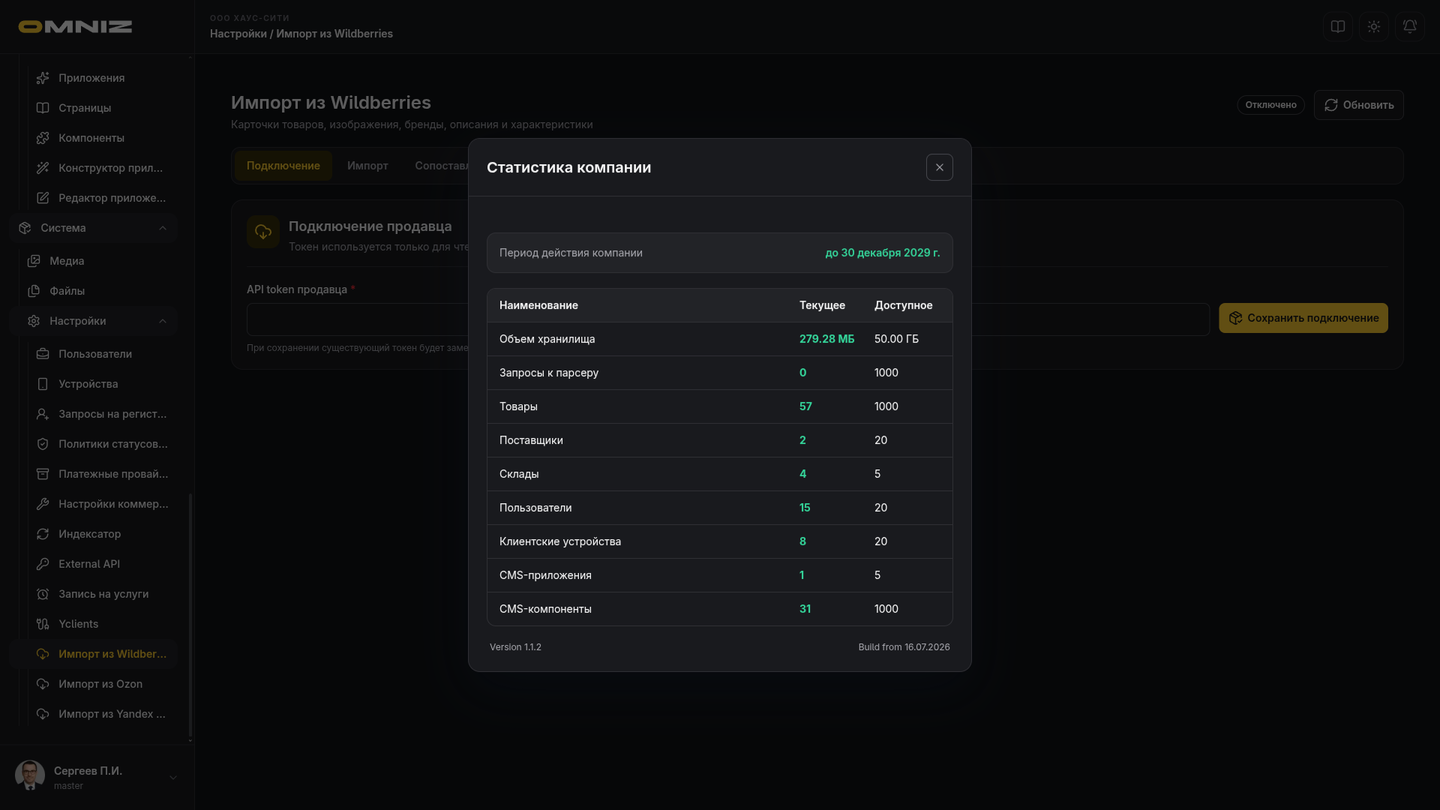Click the Медиа image icon
Image resolution: width=1440 pixels, height=810 pixels.
pyautogui.click(x=34, y=261)
